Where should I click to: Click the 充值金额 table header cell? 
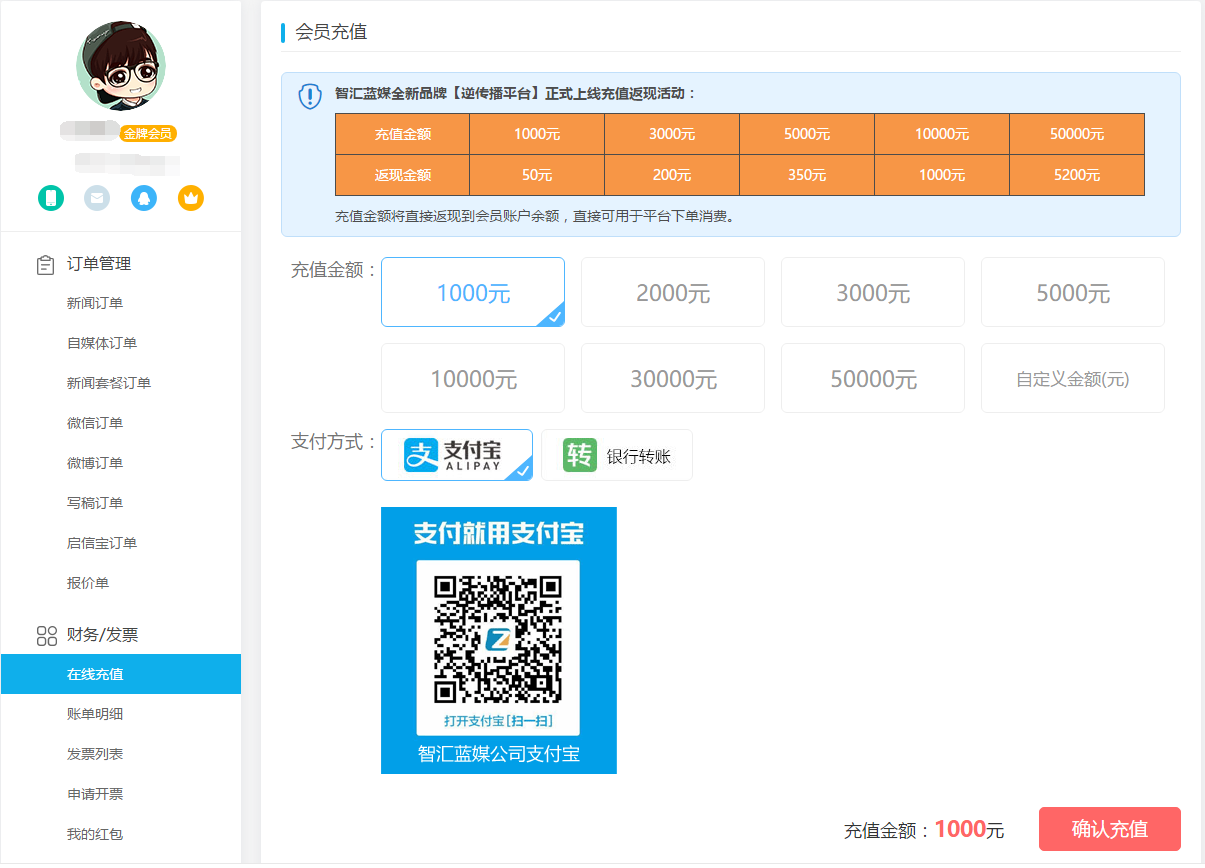(x=403, y=134)
